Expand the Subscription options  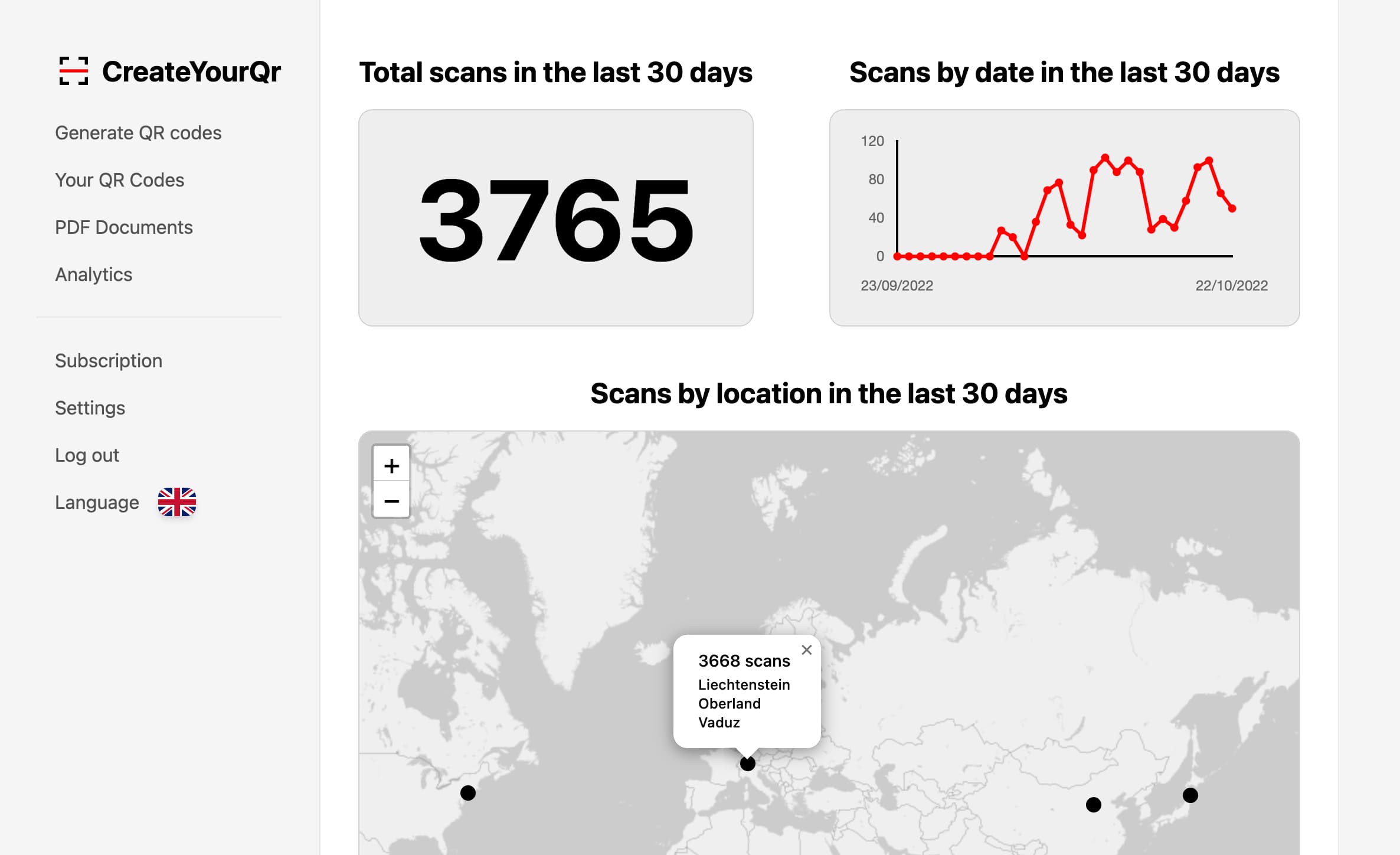click(x=108, y=360)
